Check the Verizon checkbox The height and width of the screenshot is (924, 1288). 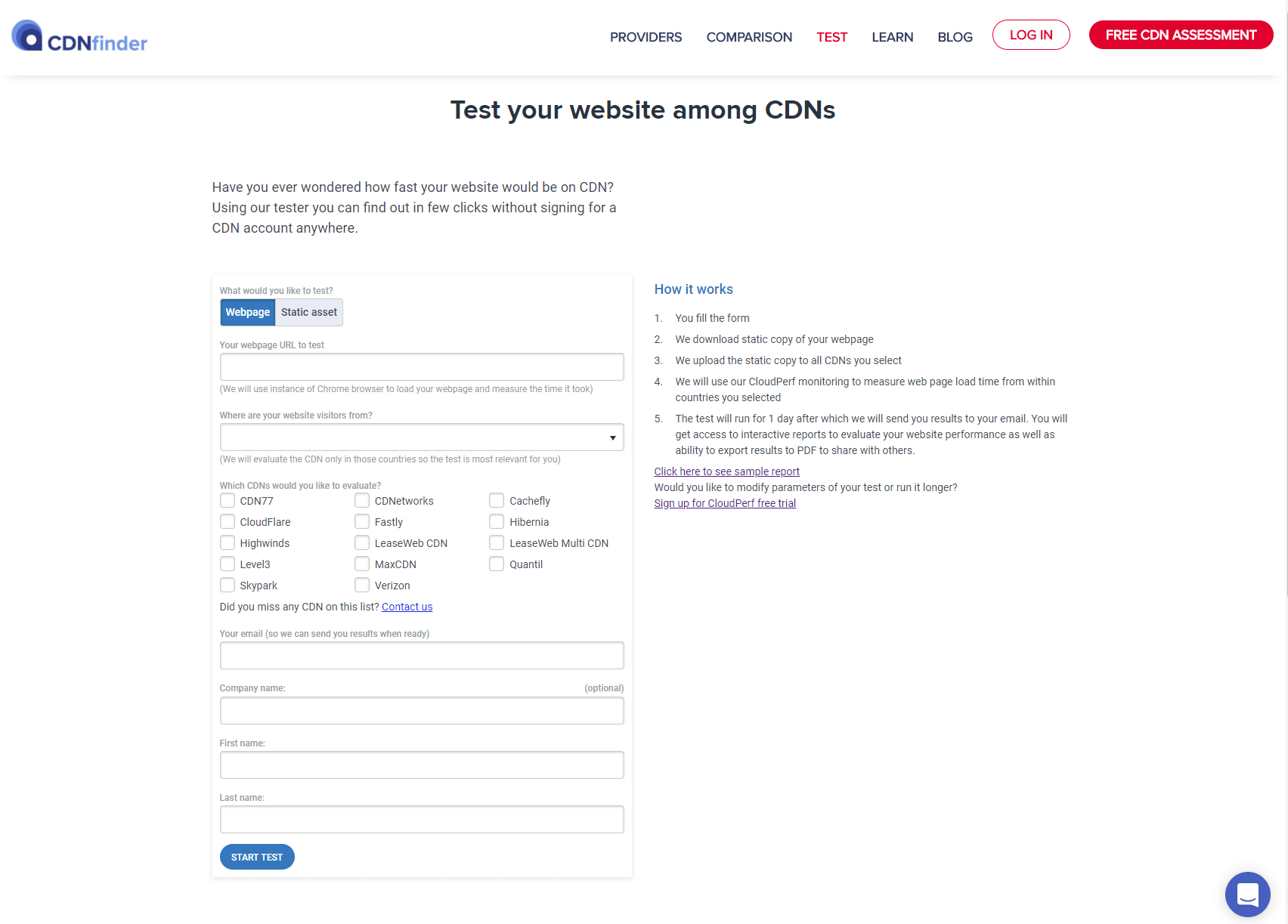[x=362, y=586]
